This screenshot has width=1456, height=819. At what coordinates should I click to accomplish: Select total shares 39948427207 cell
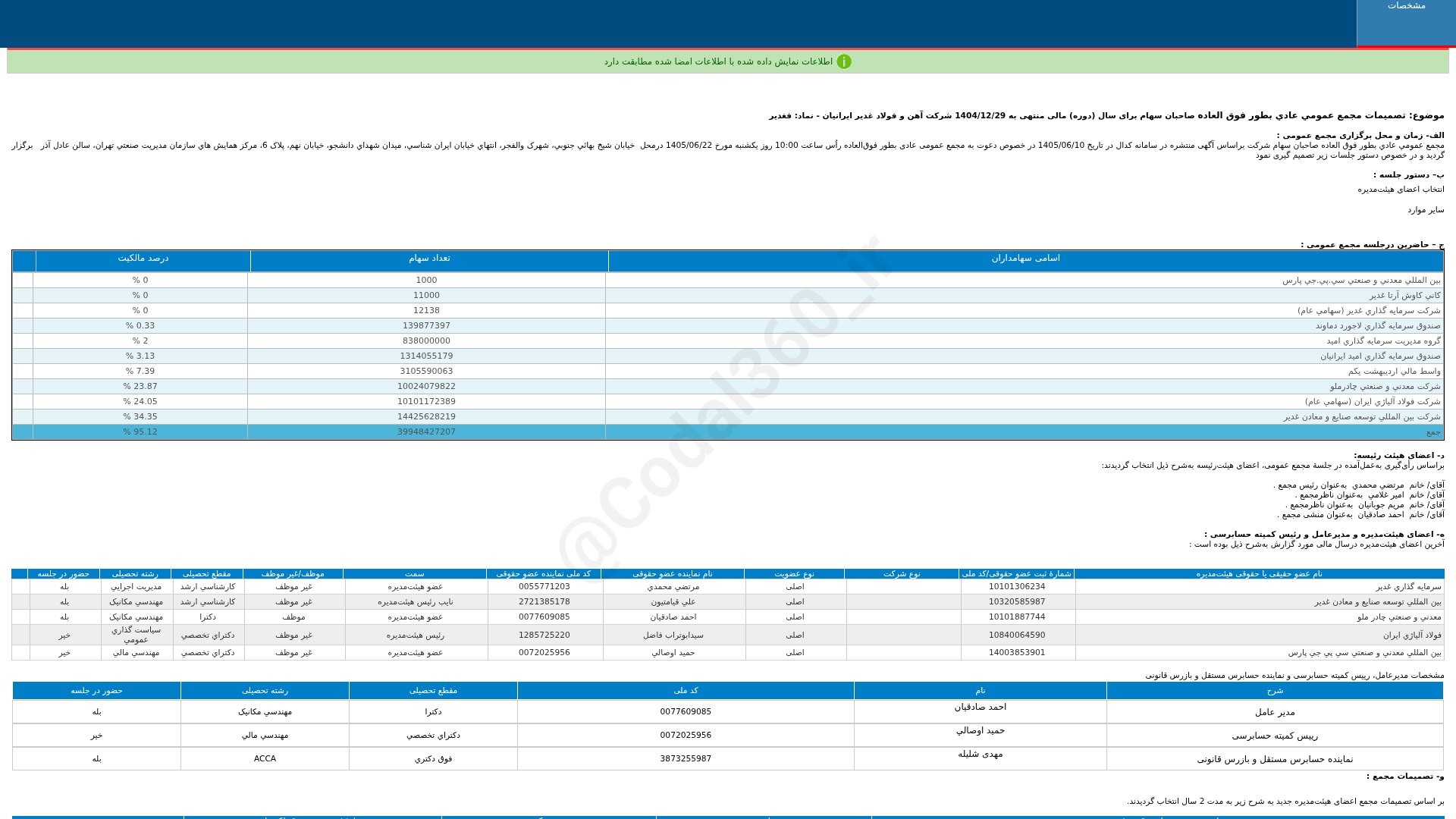click(426, 431)
